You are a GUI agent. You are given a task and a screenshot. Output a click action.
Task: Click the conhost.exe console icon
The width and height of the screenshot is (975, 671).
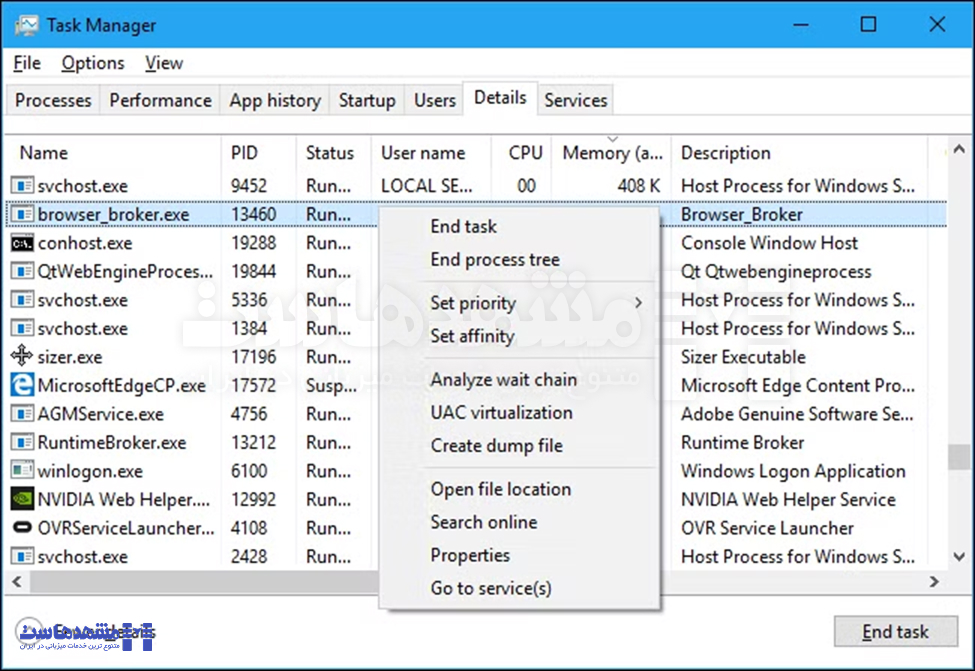coord(22,243)
